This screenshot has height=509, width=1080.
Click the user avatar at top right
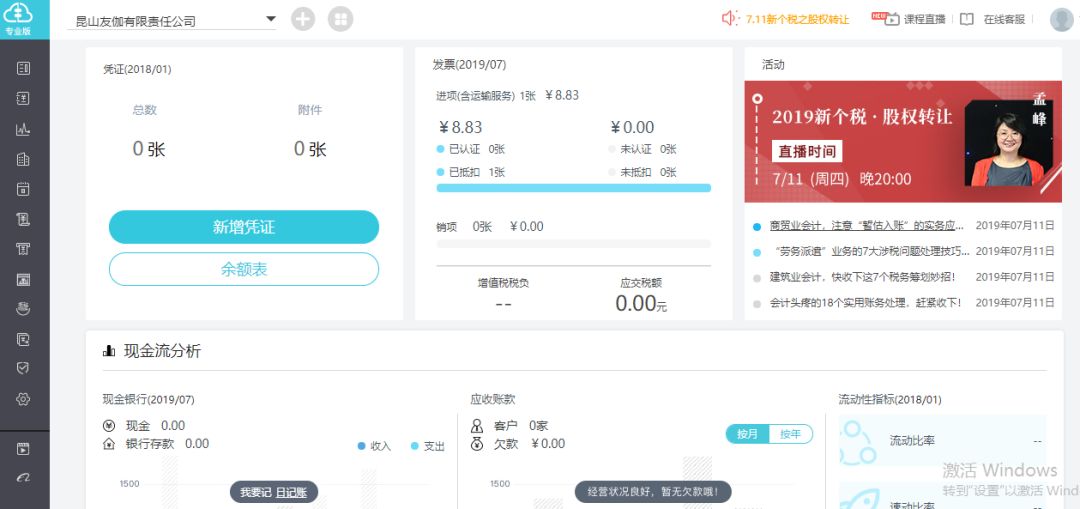click(x=1061, y=19)
